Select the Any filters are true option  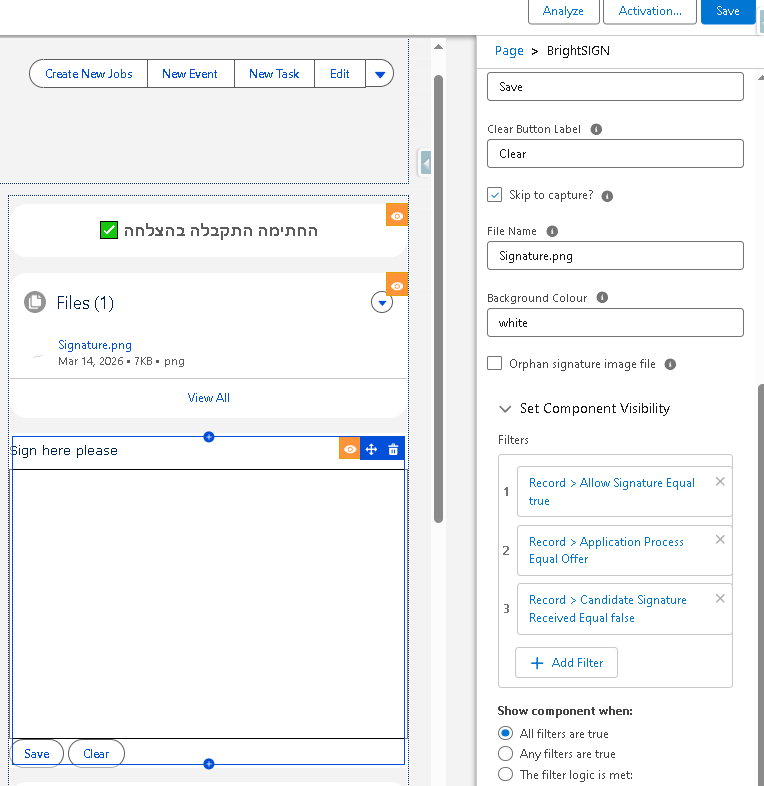pos(505,754)
